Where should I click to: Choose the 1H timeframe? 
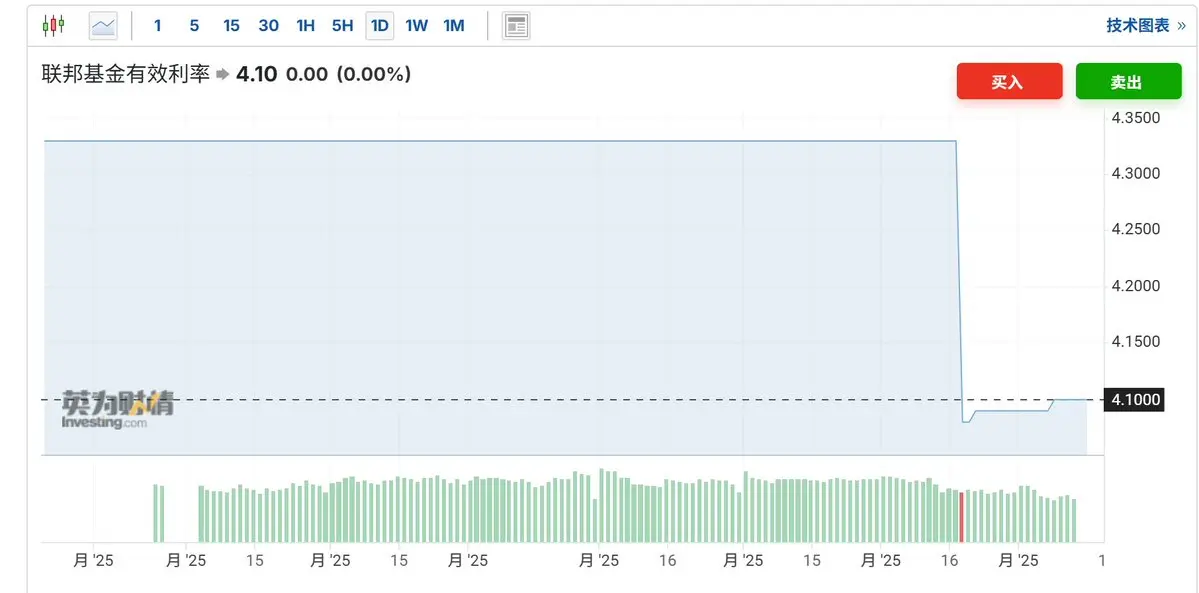(305, 26)
